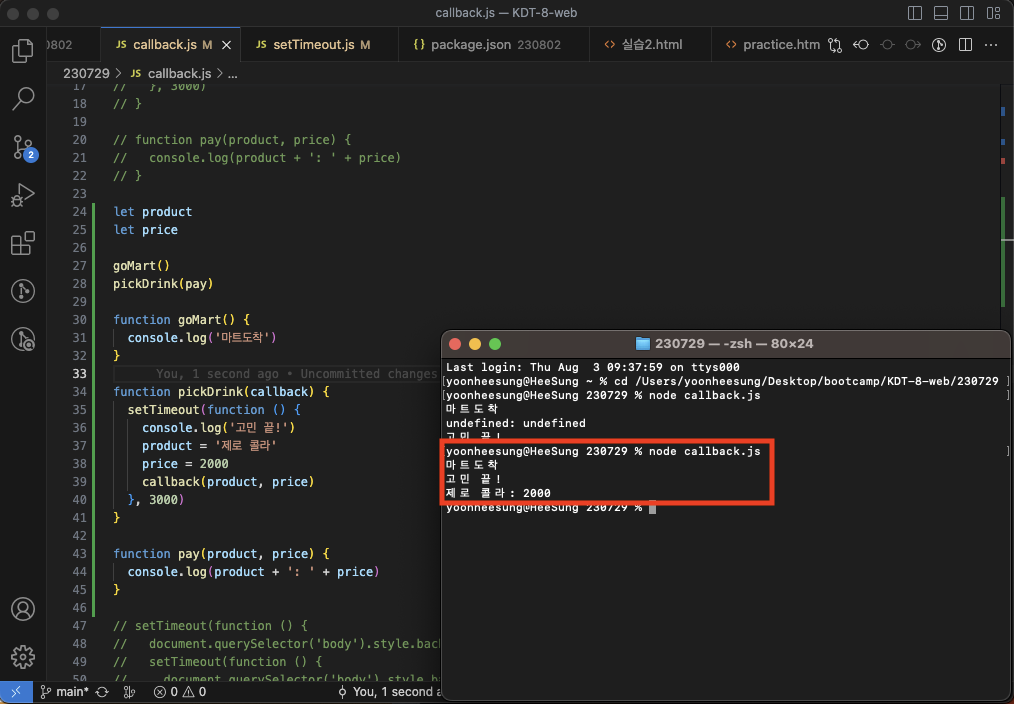
Task: Click the next change arrow in editor toolbar
Action: point(912,45)
